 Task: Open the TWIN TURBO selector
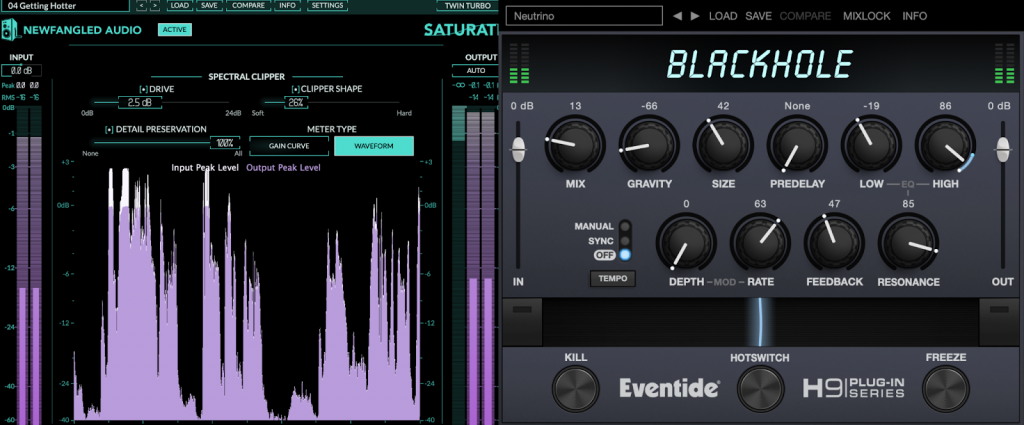(468, 6)
